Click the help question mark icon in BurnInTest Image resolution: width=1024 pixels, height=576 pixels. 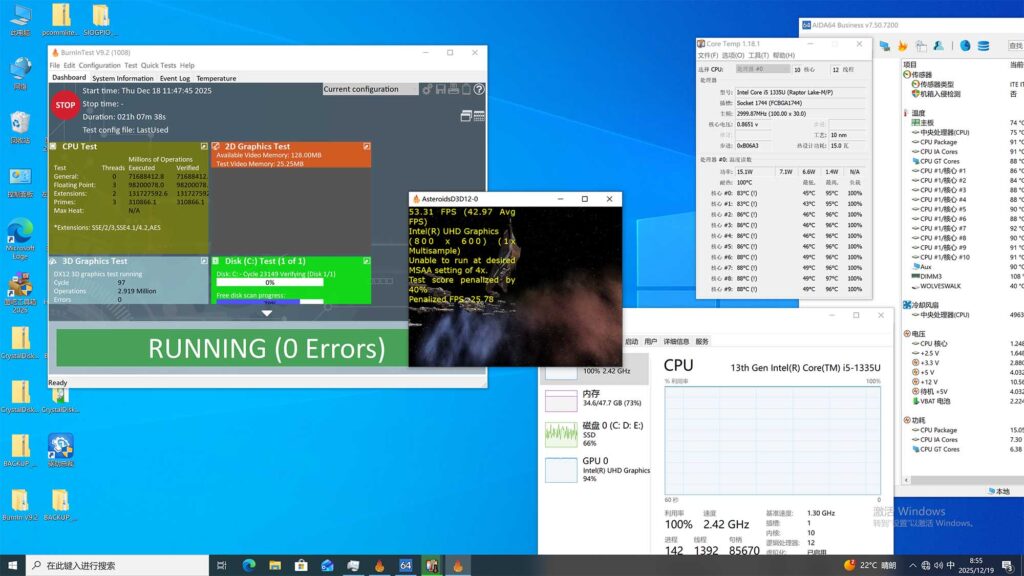coord(479,89)
